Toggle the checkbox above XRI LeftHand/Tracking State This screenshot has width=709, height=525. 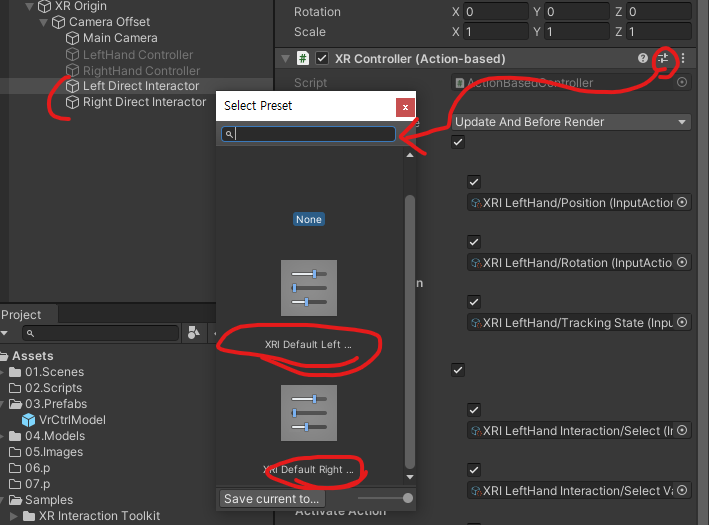[474, 302]
